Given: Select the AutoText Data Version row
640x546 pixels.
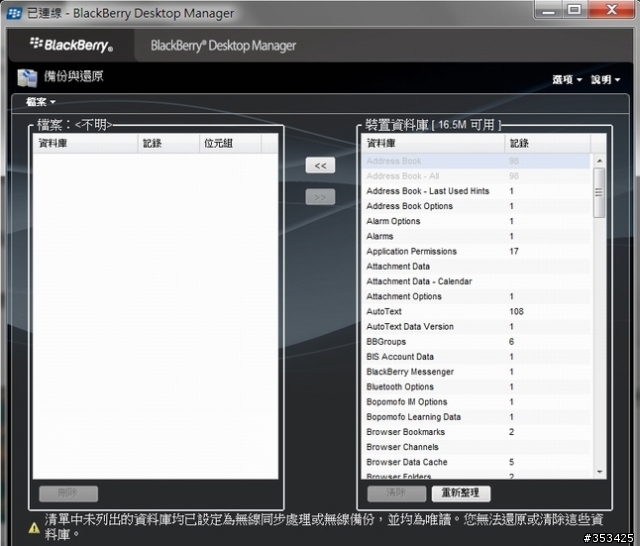Looking at the screenshot, I should [x=476, y=327].
